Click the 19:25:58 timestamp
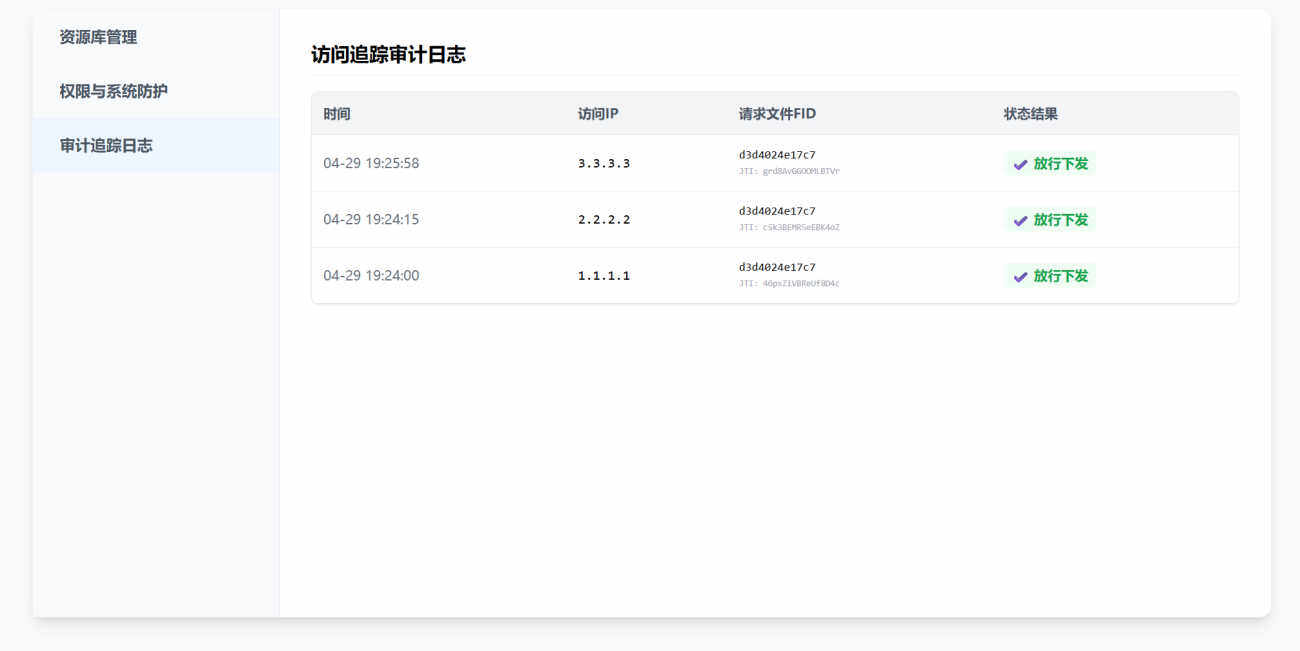This screenshot has width=1300, height=651. pyautogui.click(x=371, y=163)
